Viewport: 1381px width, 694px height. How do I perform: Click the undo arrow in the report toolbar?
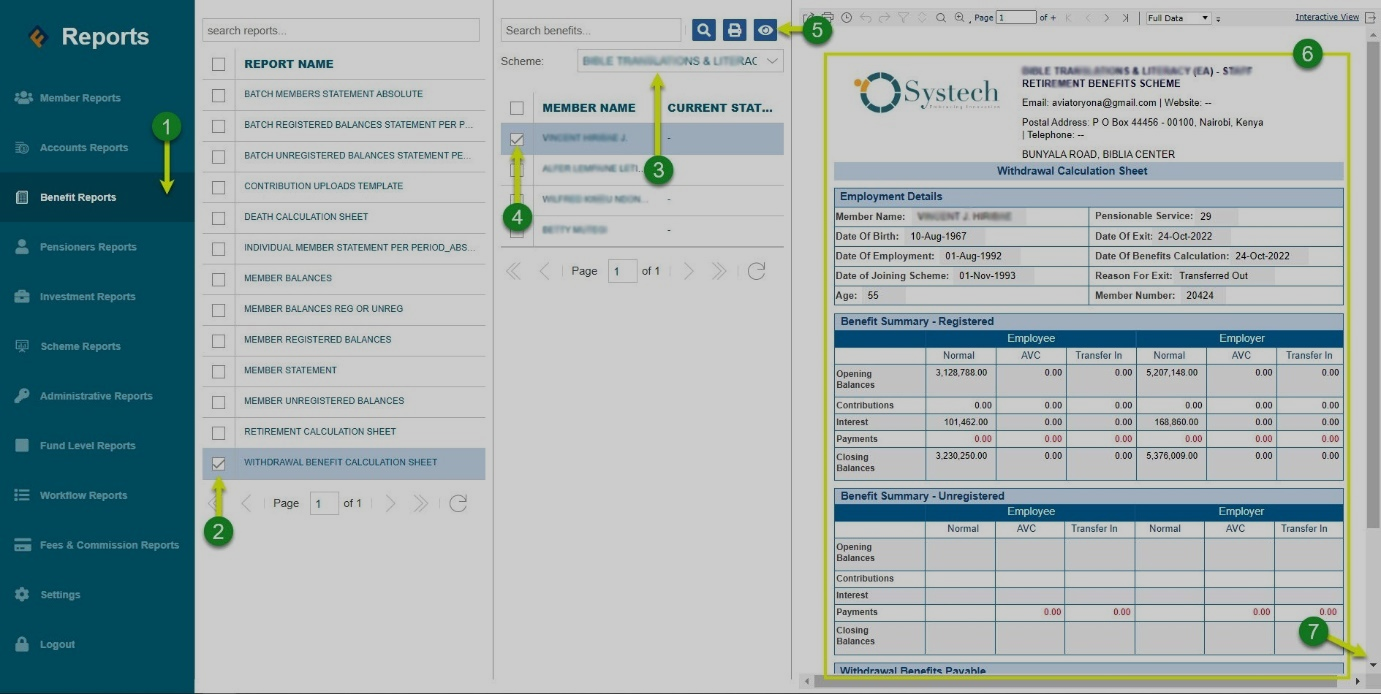[865, 17]
